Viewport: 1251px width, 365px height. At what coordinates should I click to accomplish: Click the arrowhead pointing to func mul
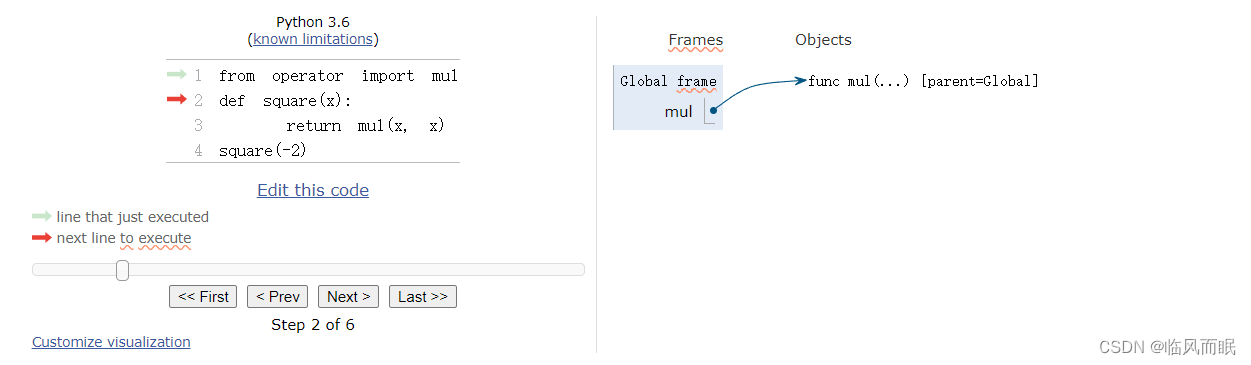800,81
